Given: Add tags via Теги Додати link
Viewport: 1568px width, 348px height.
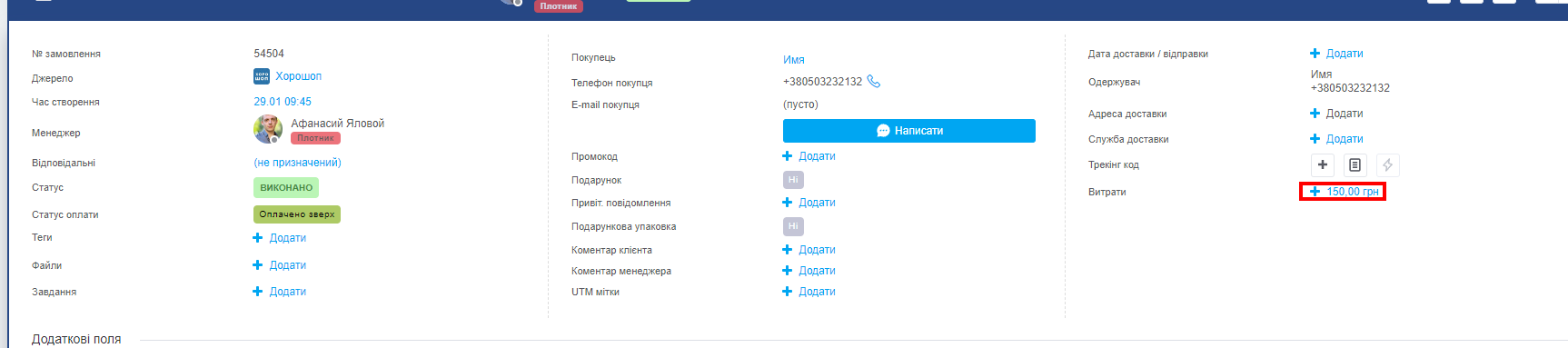Looking at the screenshot, I should click(287, 238).
